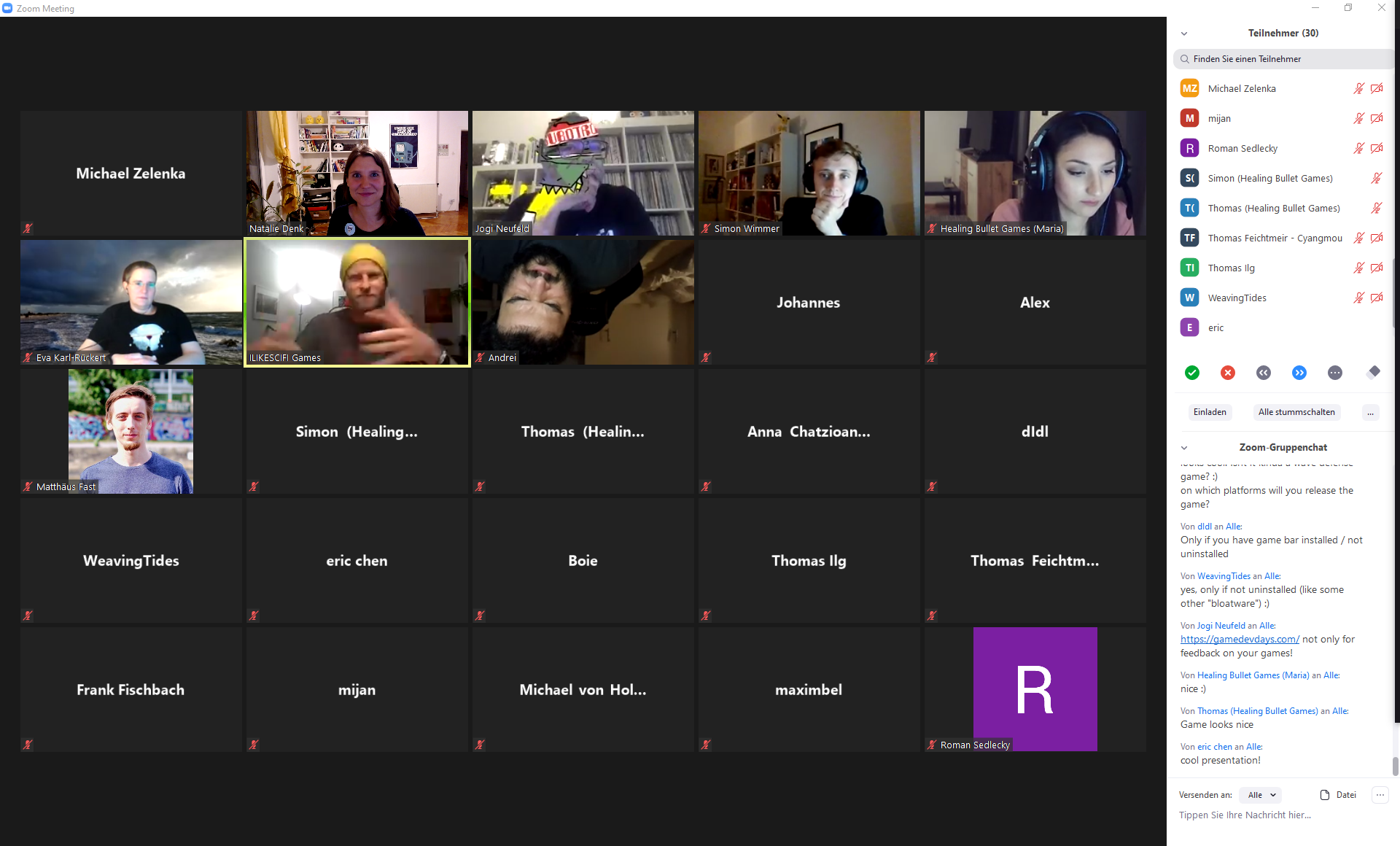Screen dimensions: 1400x846
Task: Select the ILIKESCIFI Games video tile
Action: [357, 302]
